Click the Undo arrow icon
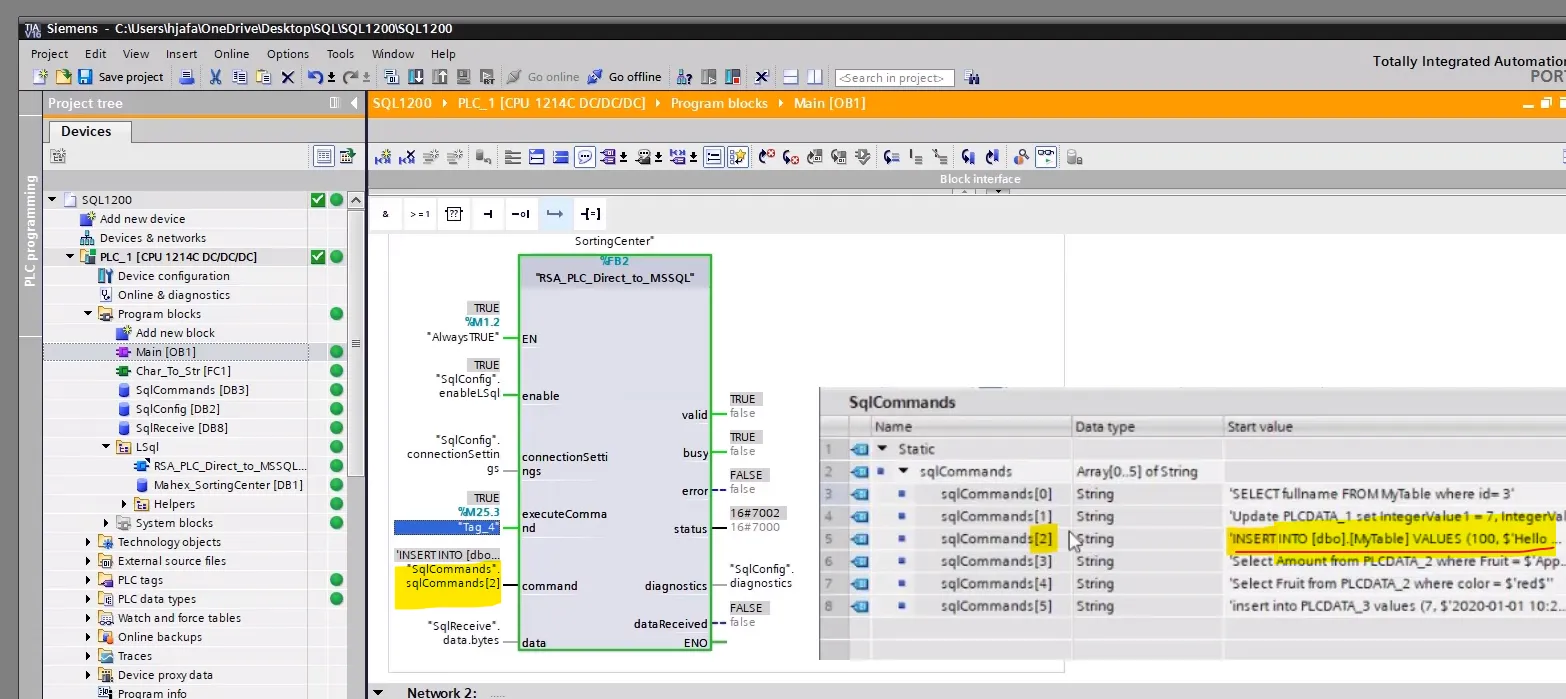 click(315, 77)
